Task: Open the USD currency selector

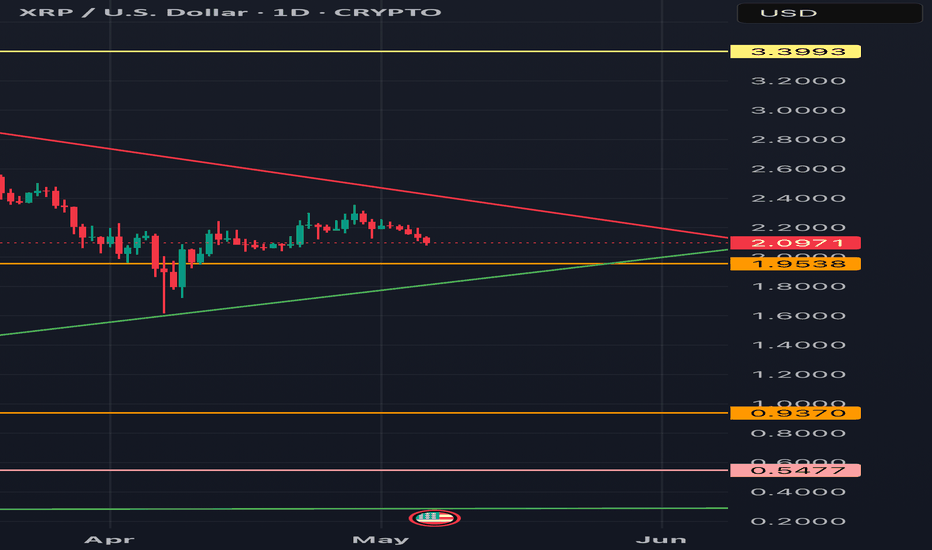Action: click(829, 13)
